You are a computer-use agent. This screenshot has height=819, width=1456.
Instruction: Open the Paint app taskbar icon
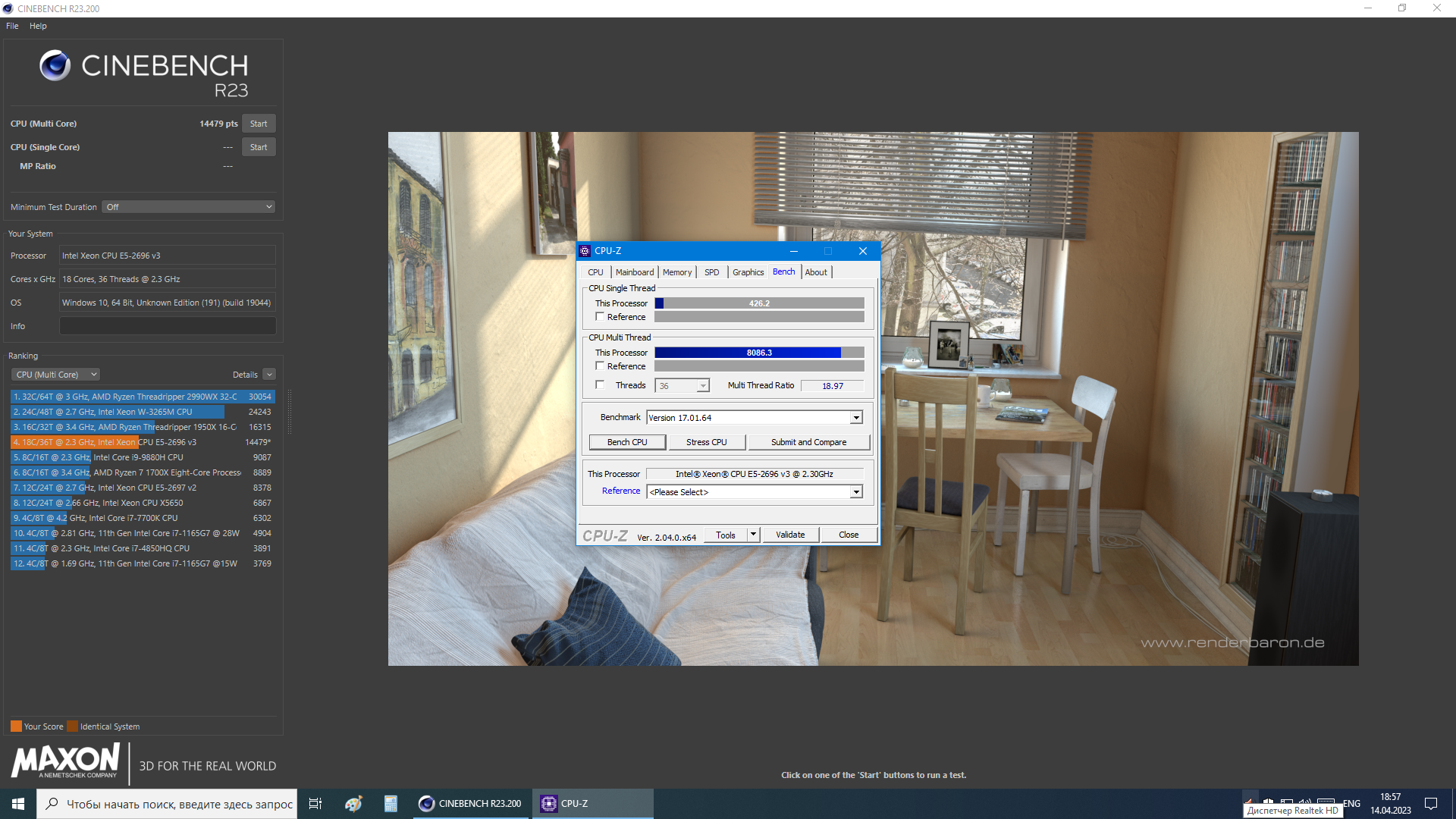pyautogui.click(x=353, y=804)
